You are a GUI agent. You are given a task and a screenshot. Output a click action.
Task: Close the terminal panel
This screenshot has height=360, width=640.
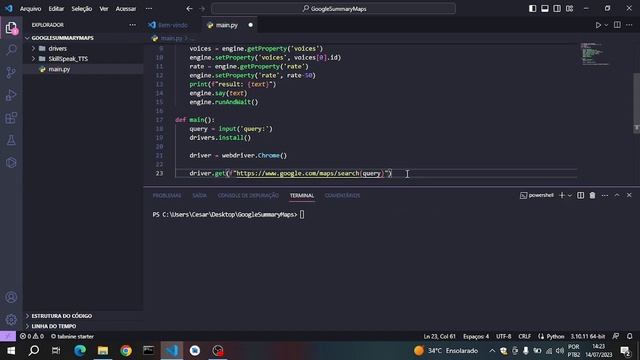[629, 196]
